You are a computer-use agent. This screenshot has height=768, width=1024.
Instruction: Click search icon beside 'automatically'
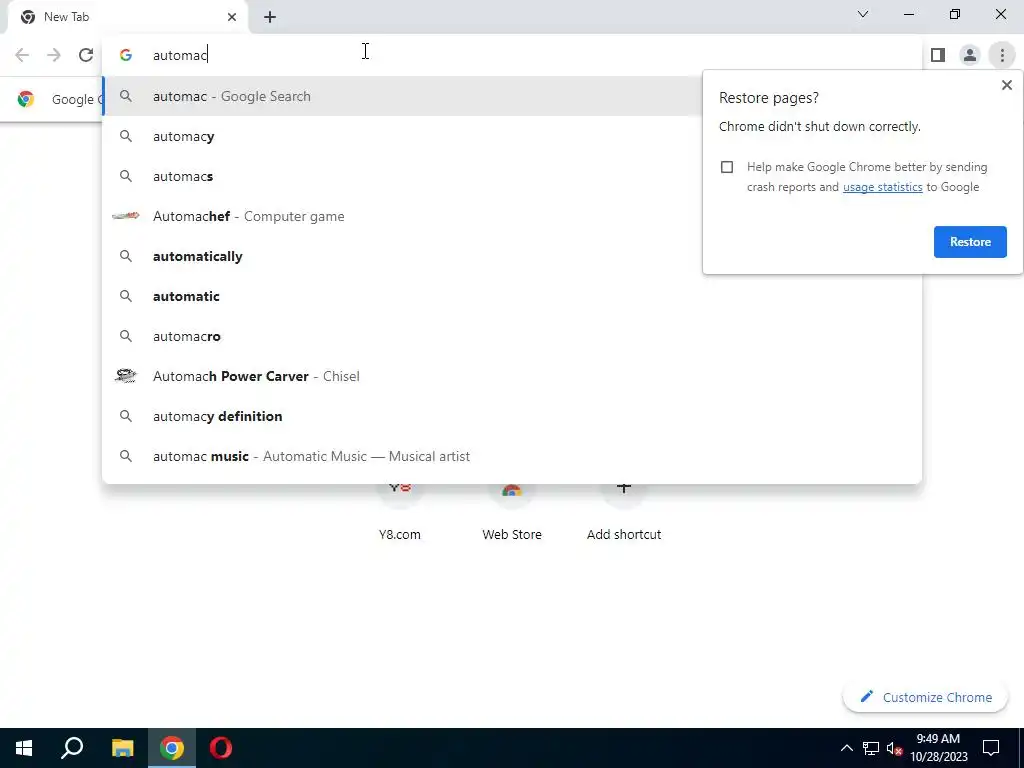(x=126, y=256)
